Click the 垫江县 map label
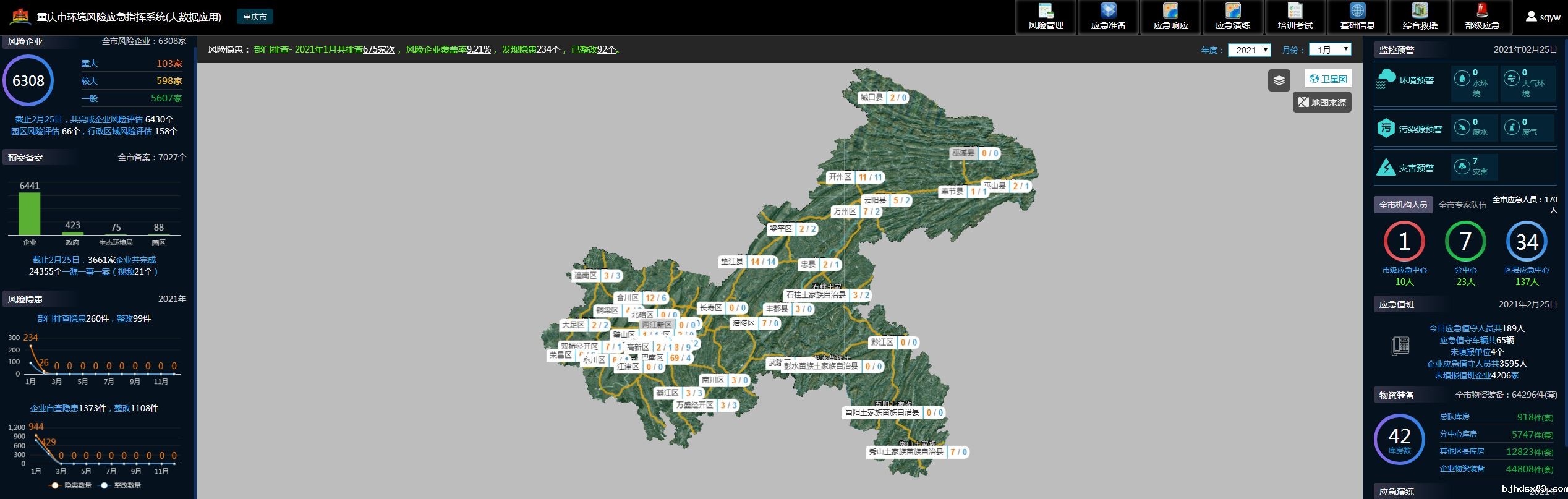Viewport: 1568px width, 499px height. pos(732,262)
